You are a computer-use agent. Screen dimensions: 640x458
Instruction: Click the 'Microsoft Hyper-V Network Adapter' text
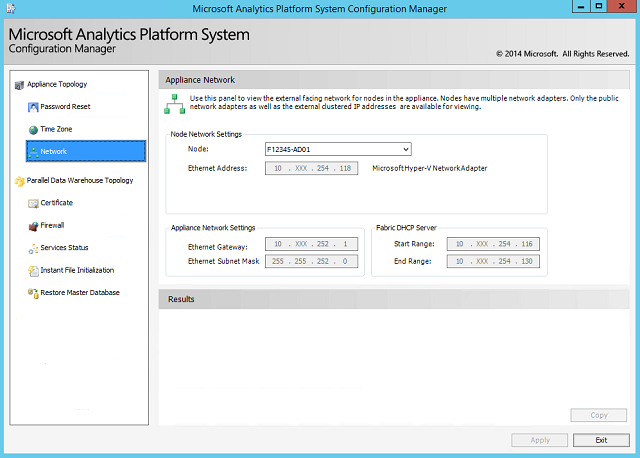pyautogui.click(x=429, y=168)
